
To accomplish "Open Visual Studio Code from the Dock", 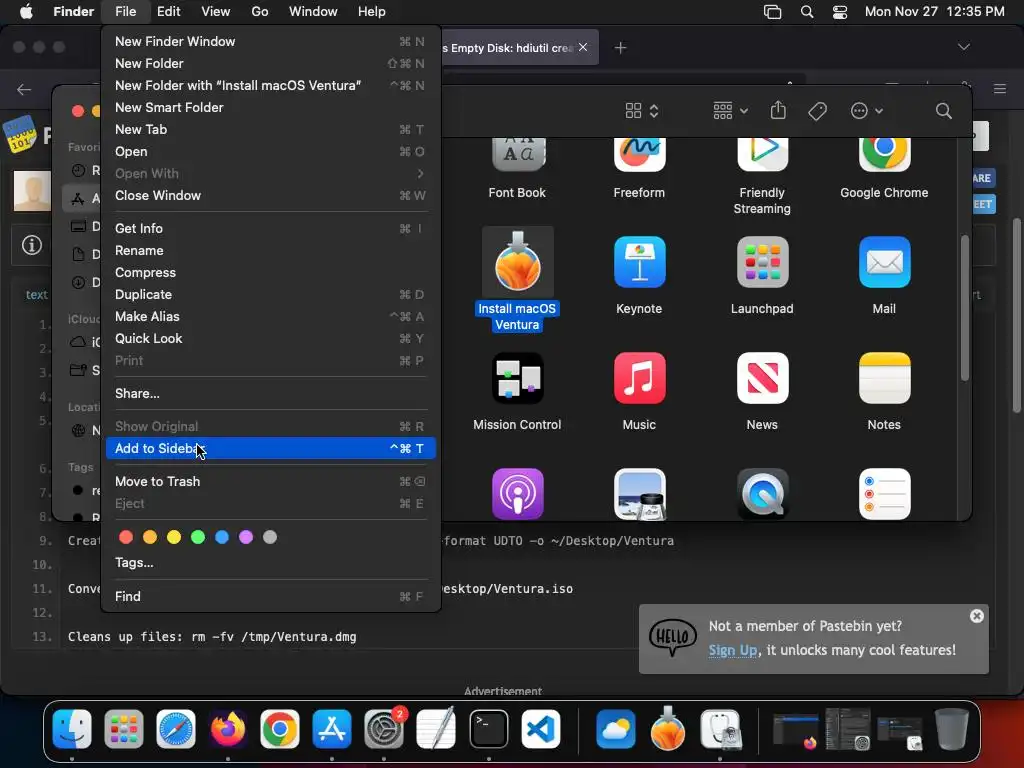I will [541, 729].
